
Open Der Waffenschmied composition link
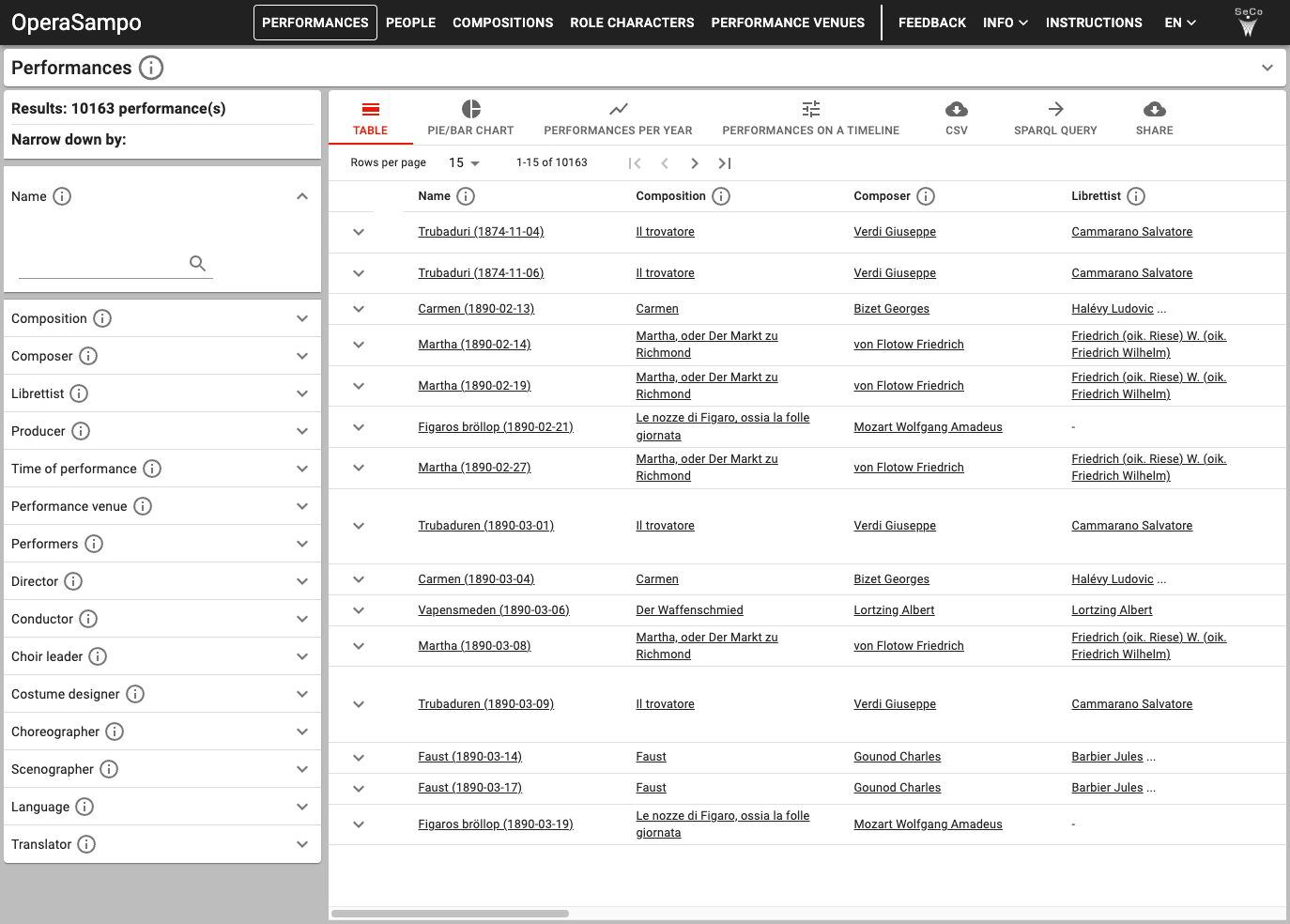pyautogui.click(x=689, y=610)
